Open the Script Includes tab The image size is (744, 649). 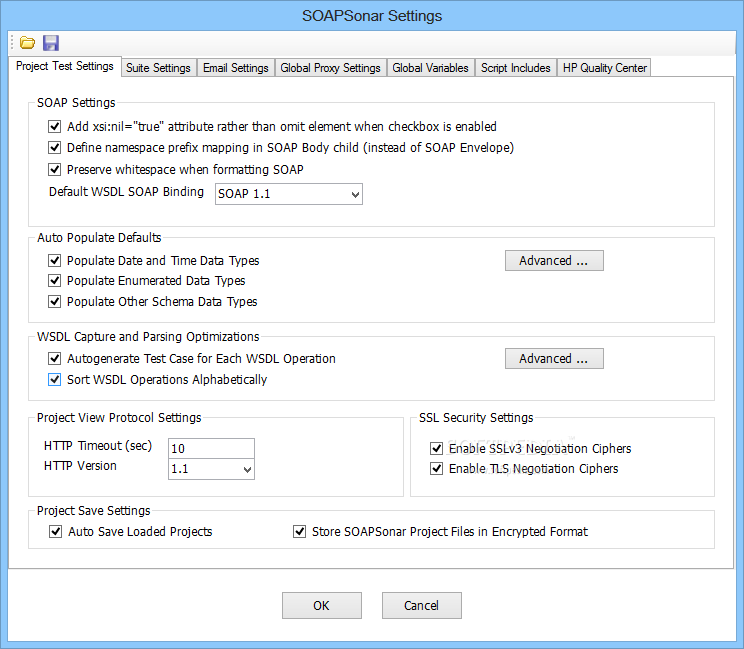[x=516, y=68]
